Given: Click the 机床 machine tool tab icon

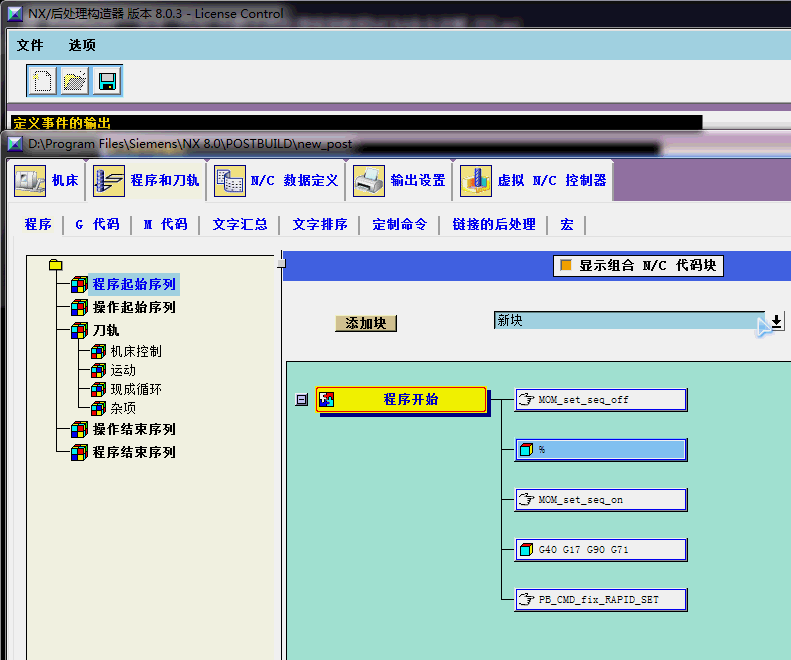Looking at the screenshot, I should click(x=30, y=181).
